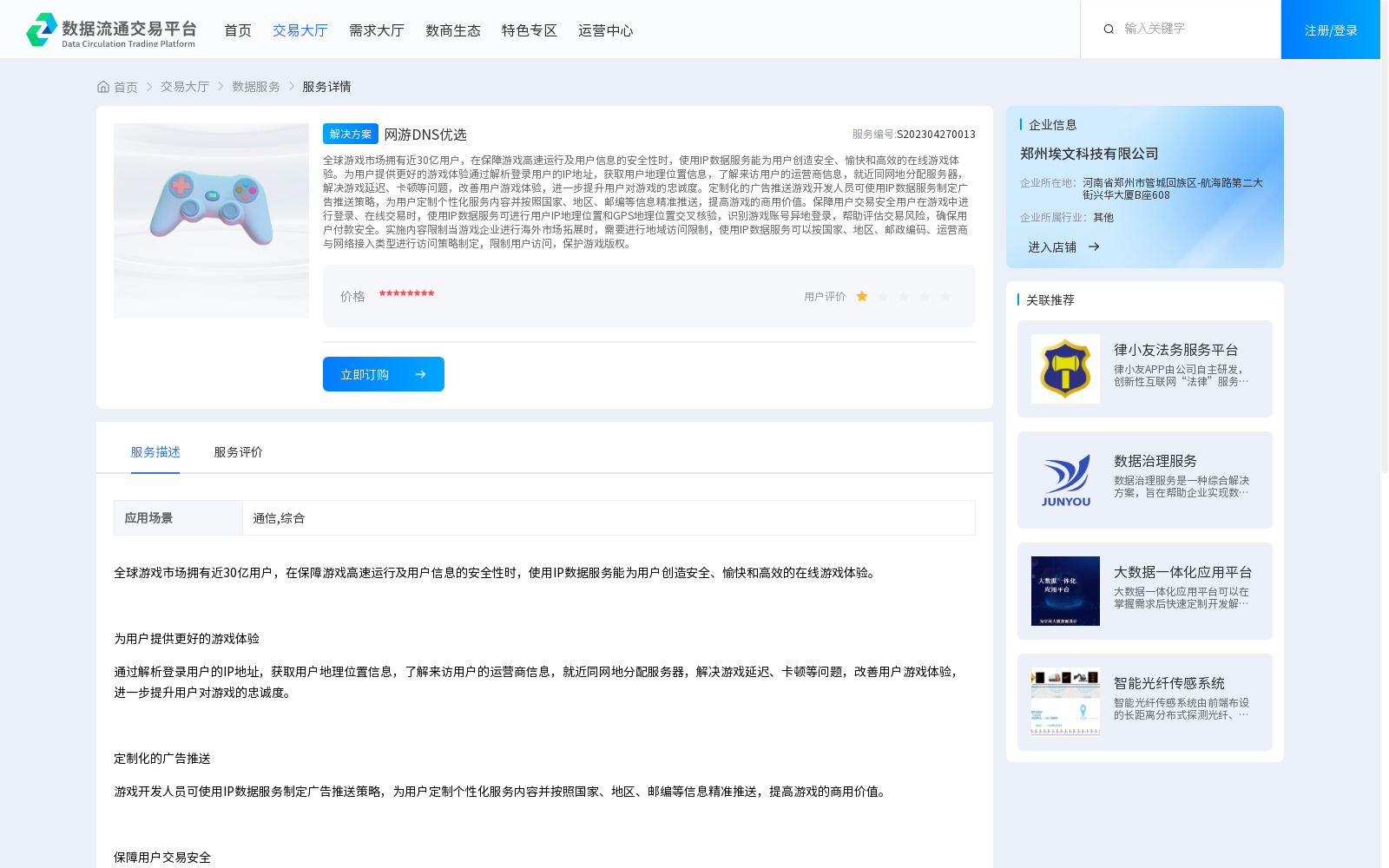Open 交易大厅 in top navigation
Viewport: 1389px width, 868px height.
(x=300, y=30)
